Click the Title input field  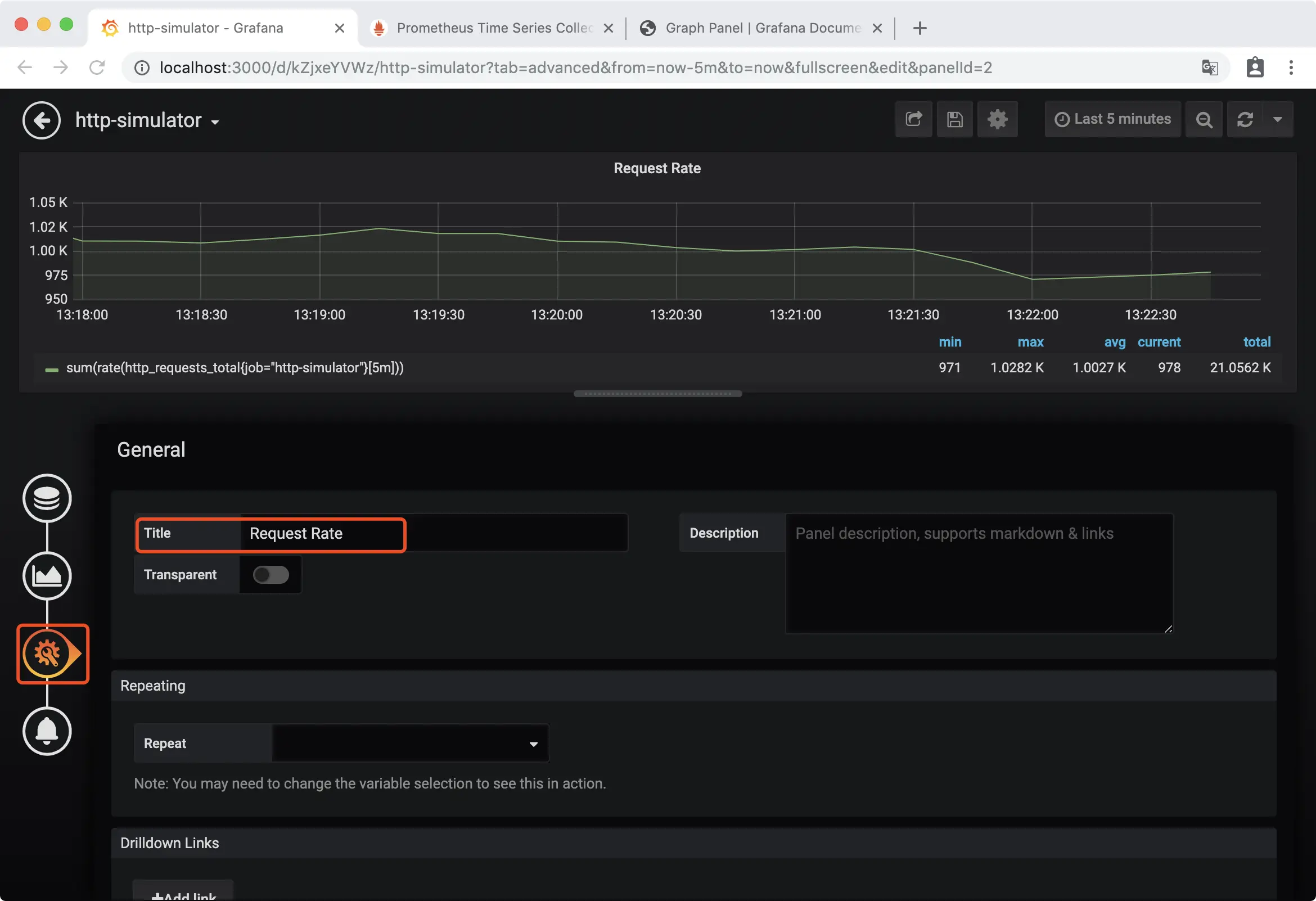(434, 533)
